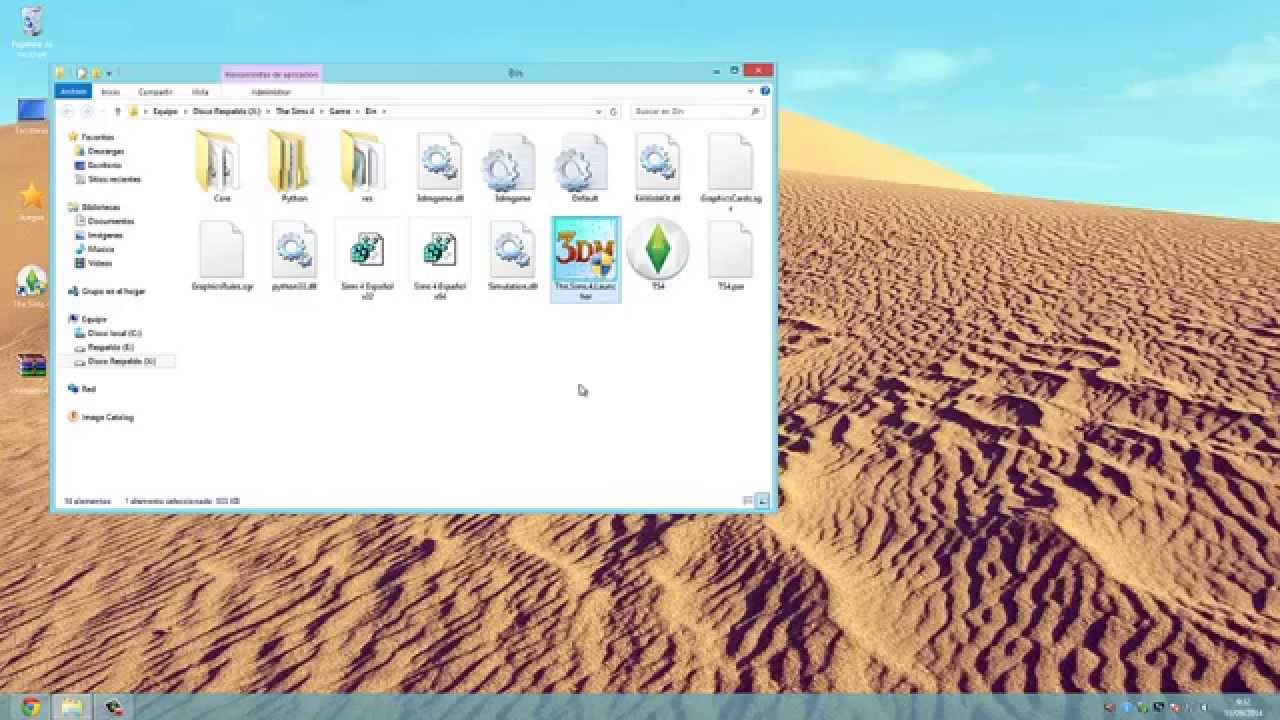Open the WinRAR archive desktop icon
1280x720 pixels.
pos(32,373)
